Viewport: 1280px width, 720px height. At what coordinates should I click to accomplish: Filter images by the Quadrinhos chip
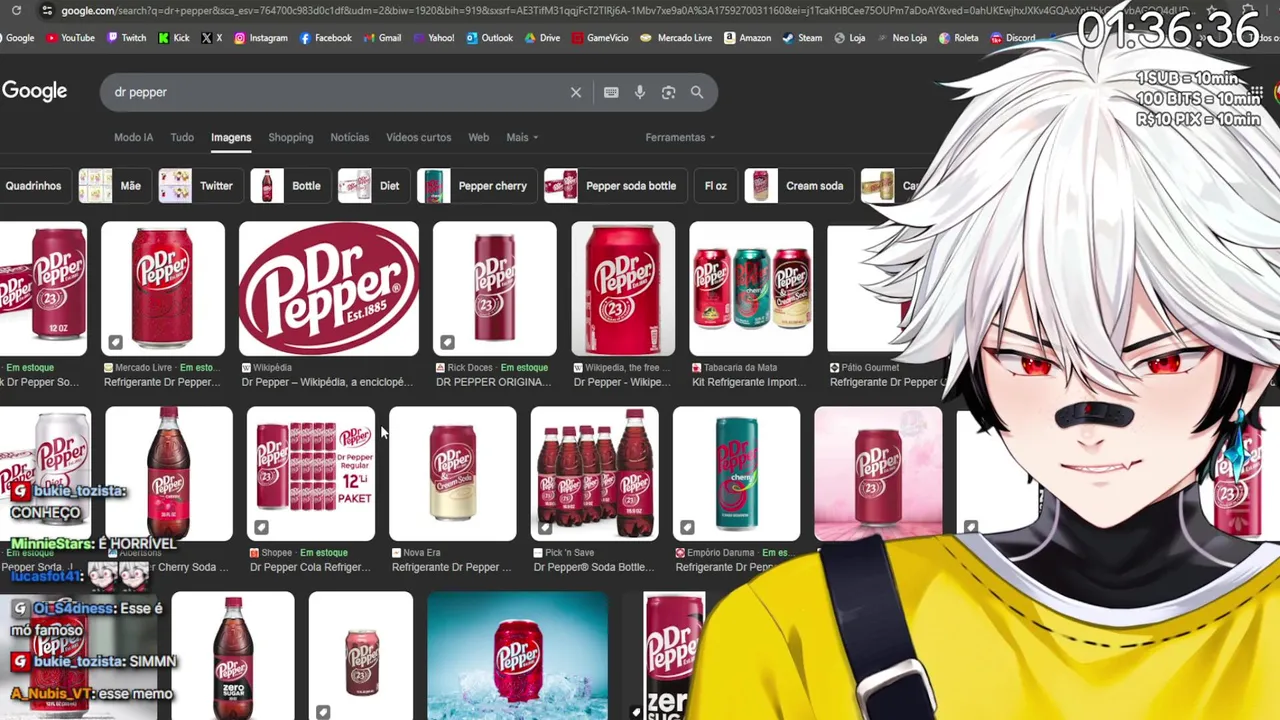[33, 186]
